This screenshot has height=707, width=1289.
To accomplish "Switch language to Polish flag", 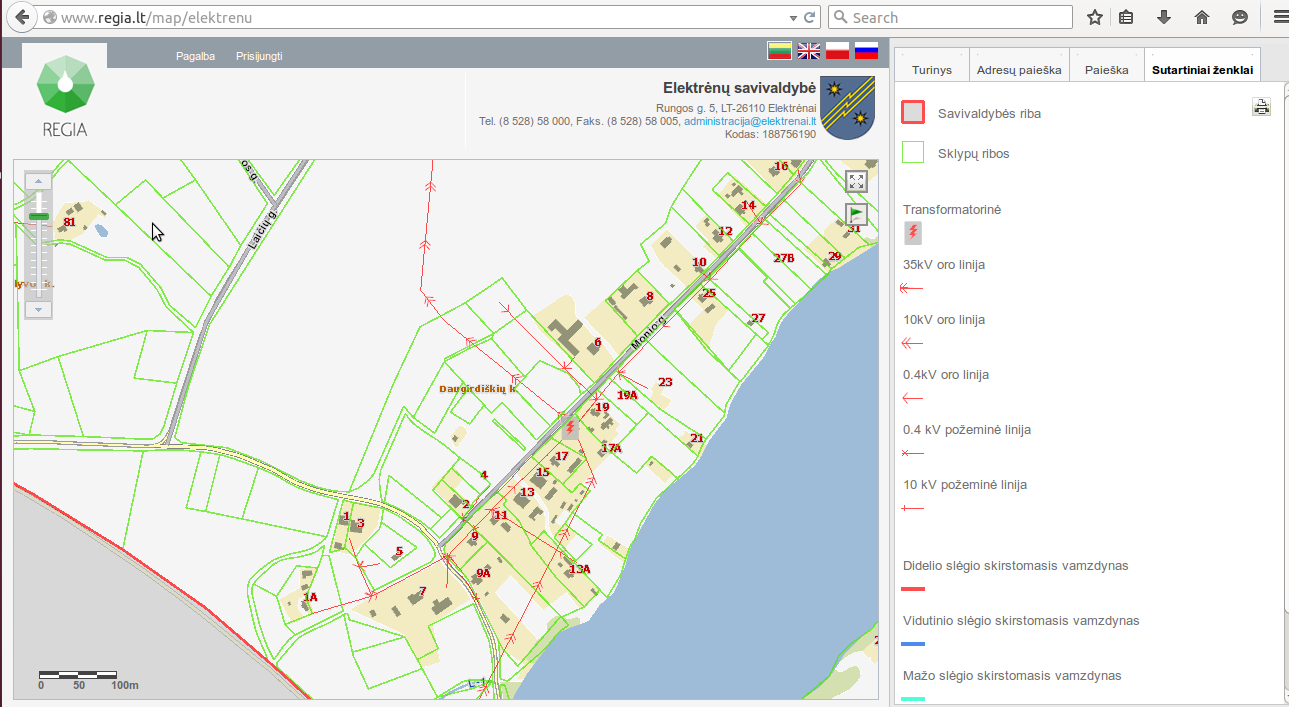I will [837, 51].
